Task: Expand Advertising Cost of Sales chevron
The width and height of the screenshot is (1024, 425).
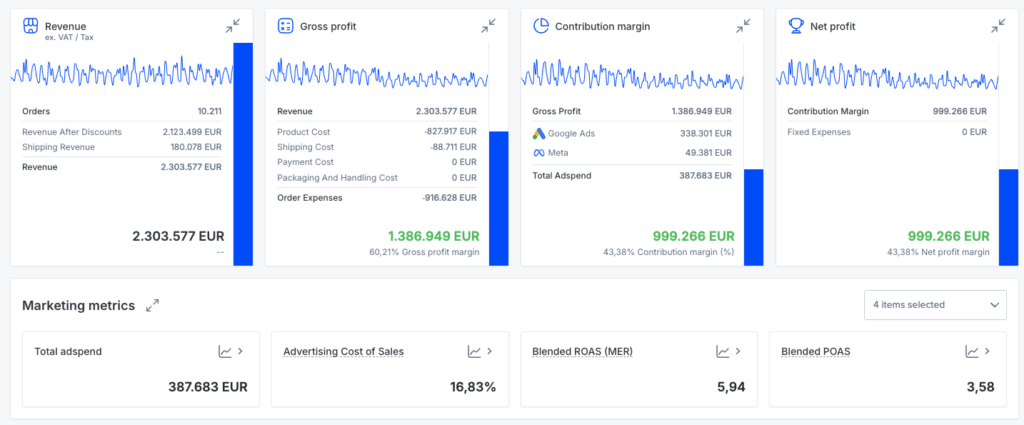Action: point(490,351)
